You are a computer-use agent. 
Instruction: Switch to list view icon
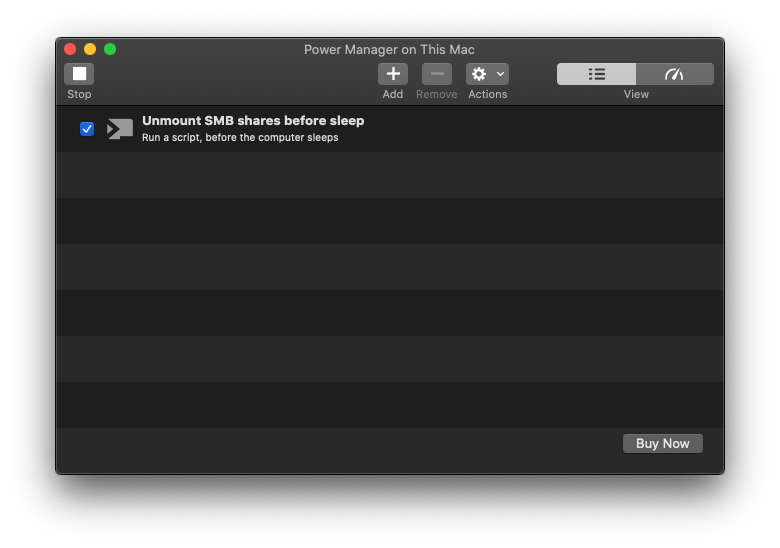click(x=596, y=74)
